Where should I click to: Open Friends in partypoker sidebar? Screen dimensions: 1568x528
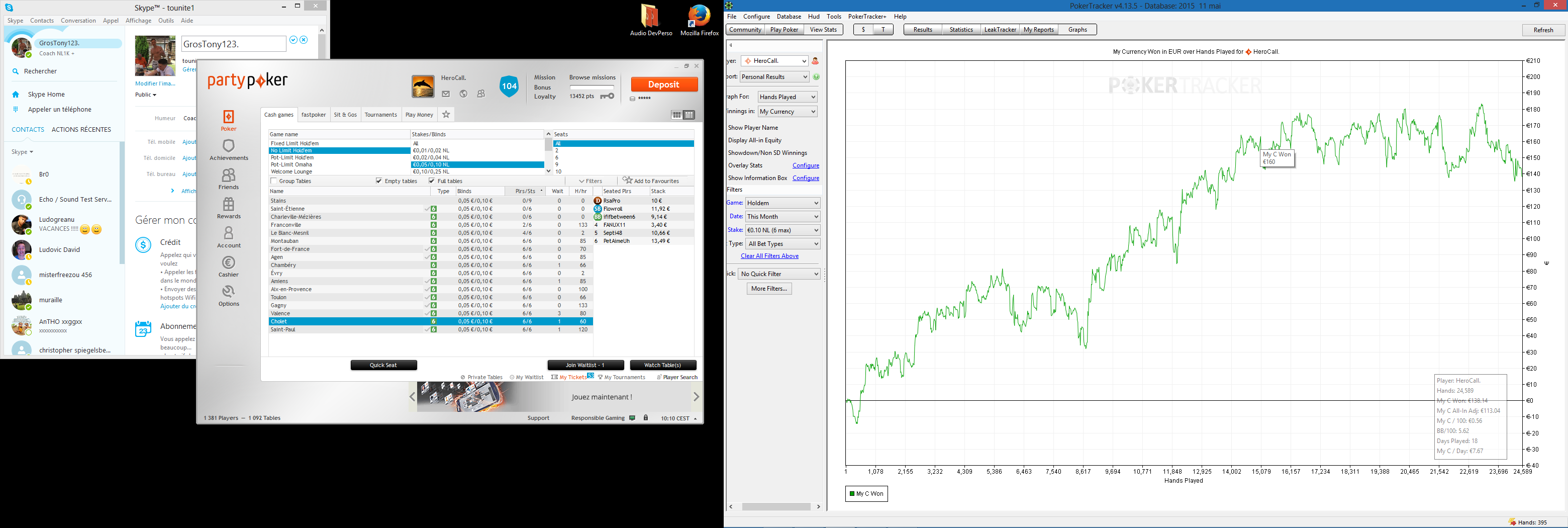coord(228,179)
